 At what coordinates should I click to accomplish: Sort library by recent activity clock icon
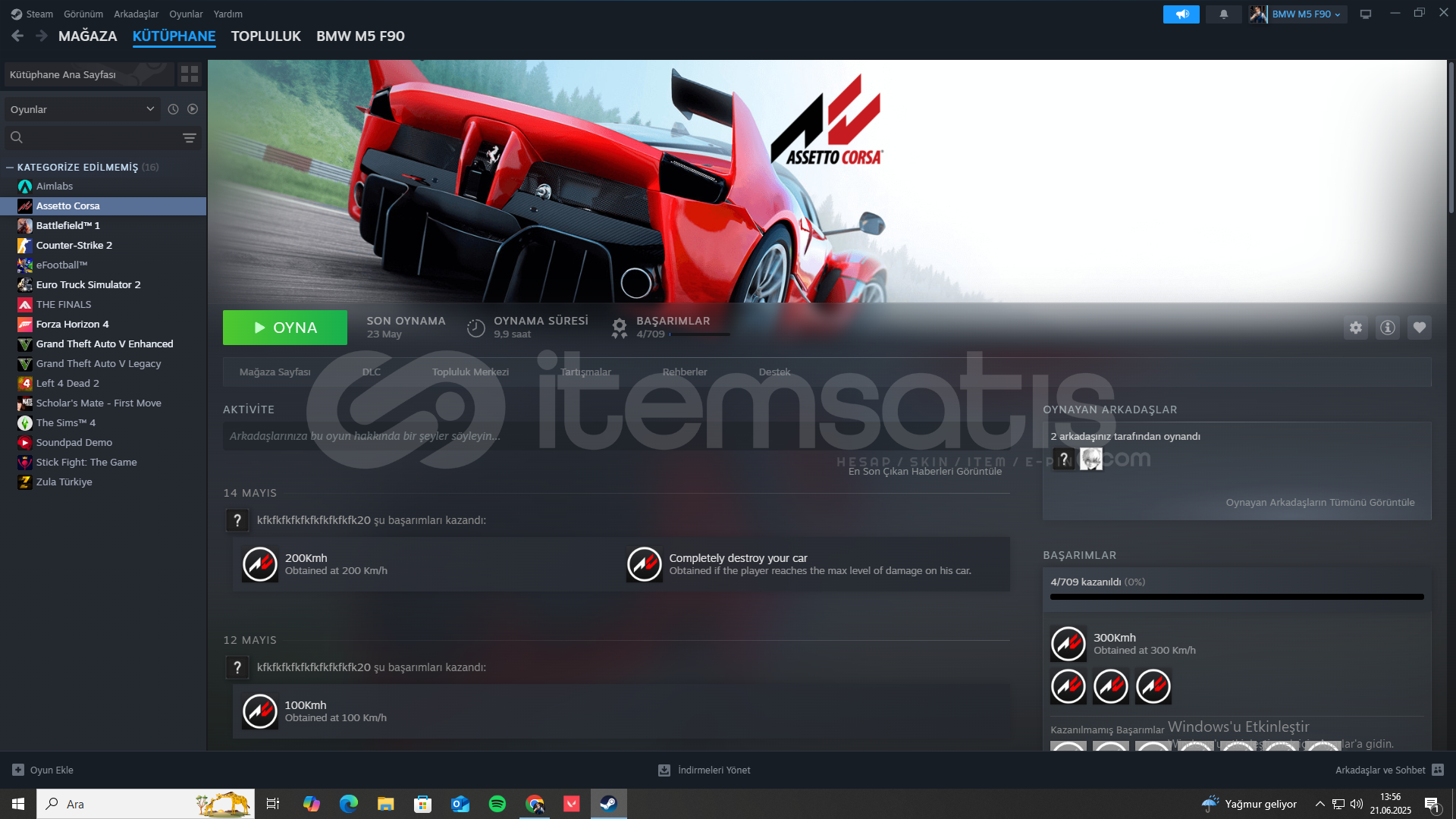pyautogui.click(x=173, y=109)
